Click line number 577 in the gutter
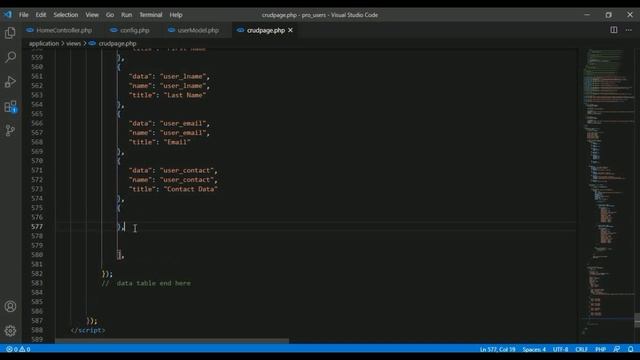Image resolution: width=640 pixels, height=360 pixels. [x=37, y=227]
